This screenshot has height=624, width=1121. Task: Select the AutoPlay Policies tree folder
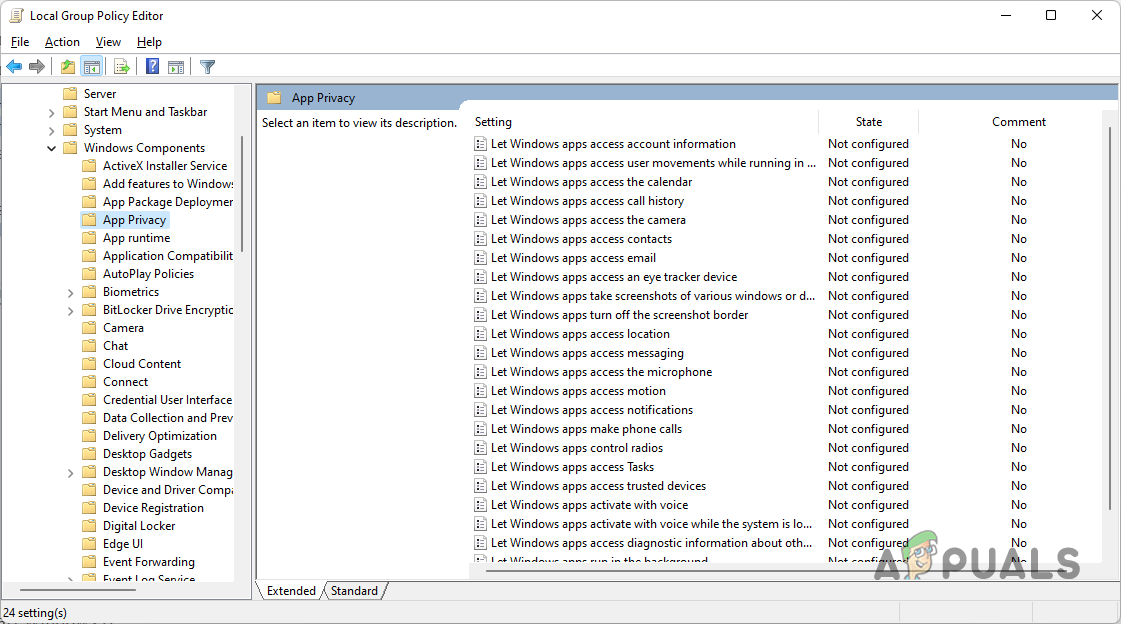coord(148,274)
